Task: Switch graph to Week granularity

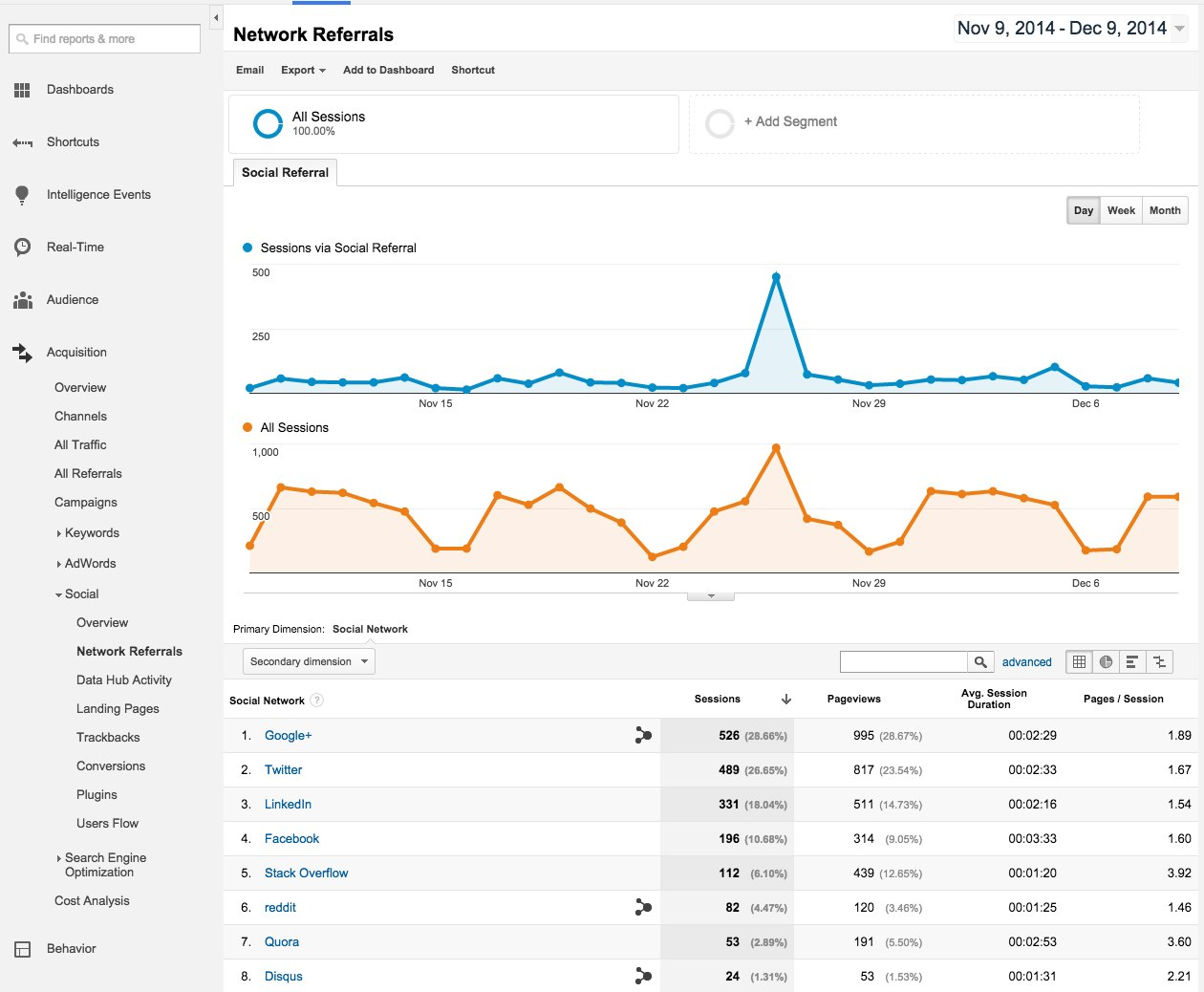Action: point(1121,210)
